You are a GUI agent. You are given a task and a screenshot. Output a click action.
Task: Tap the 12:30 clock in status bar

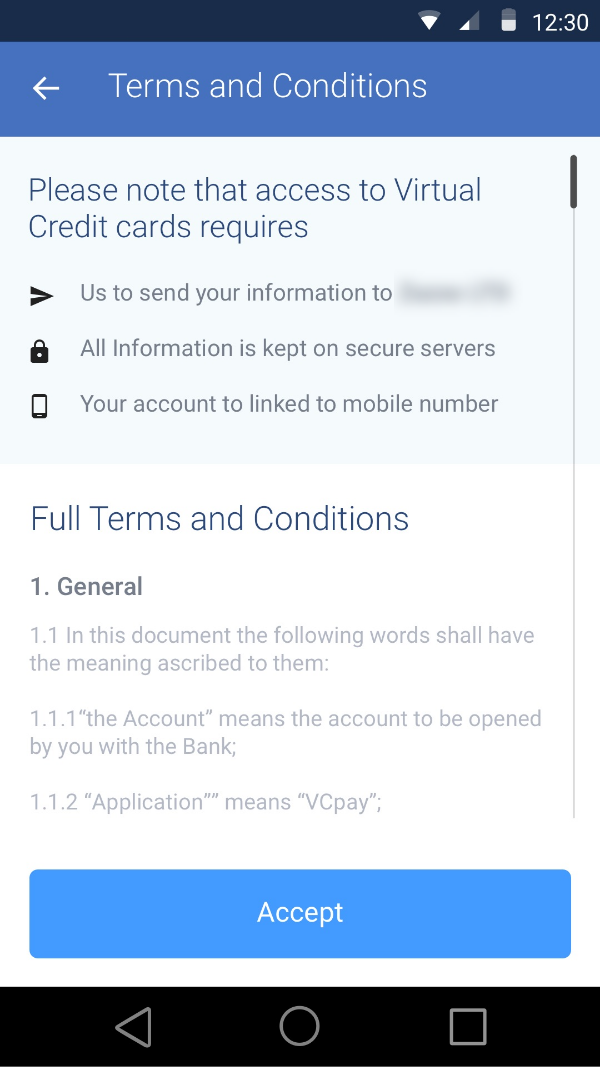[560, 22]
